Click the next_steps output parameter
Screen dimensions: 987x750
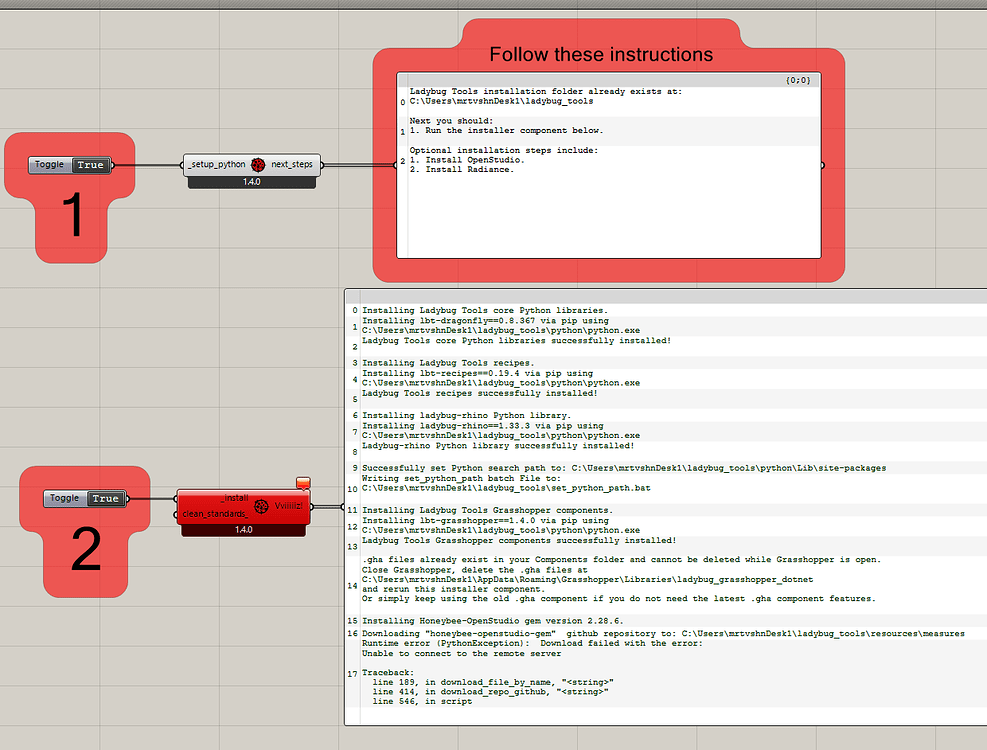291,164
